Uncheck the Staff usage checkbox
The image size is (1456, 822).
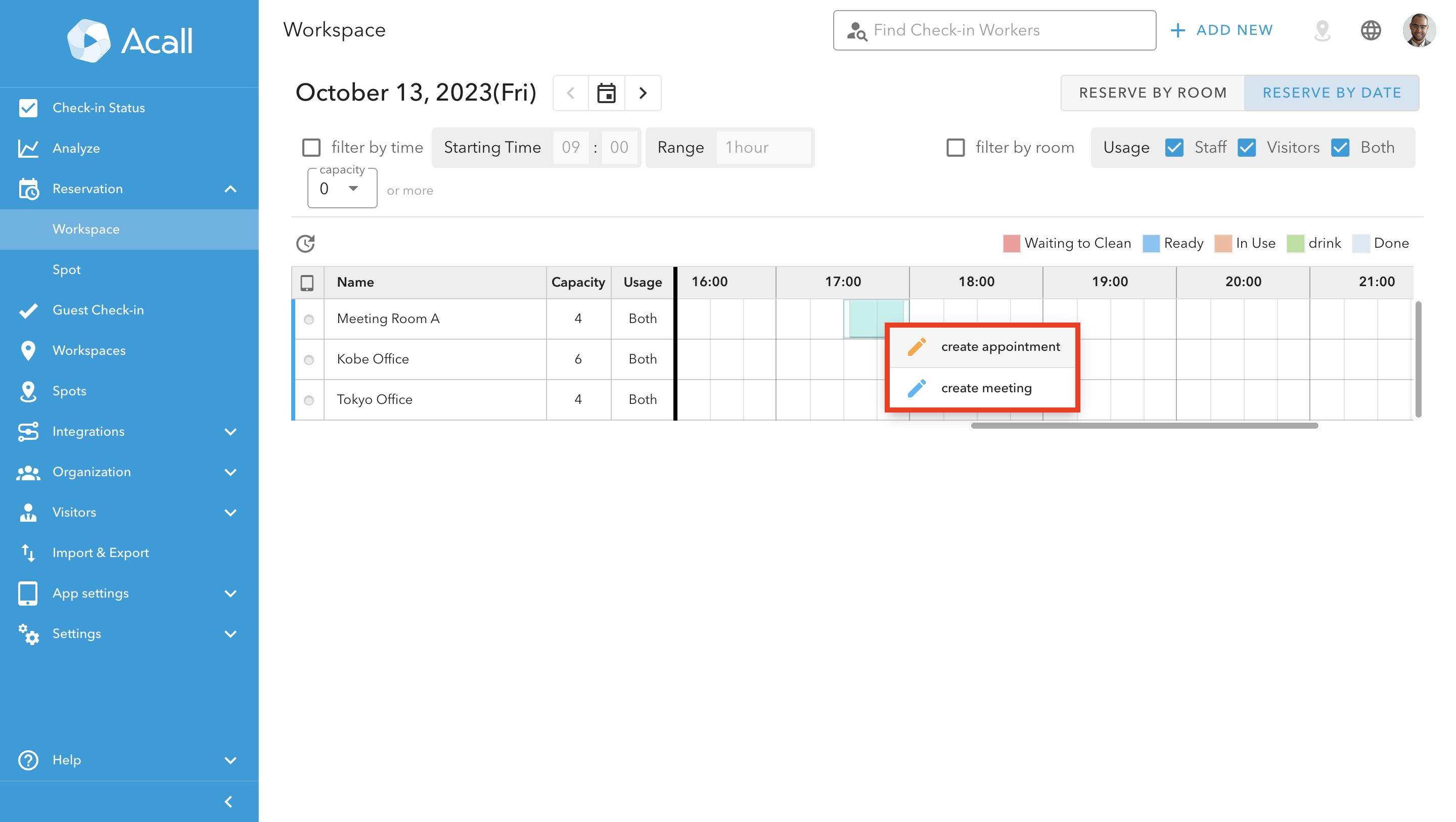pyautogui.click(x=1174, y=148)
